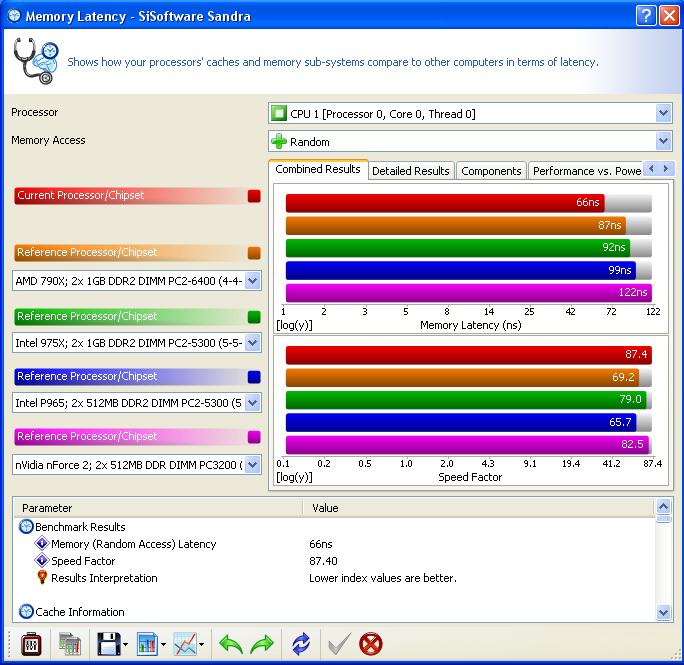Click the green back arrow icon
The image size is (684, 665).
click(x=230, y=644)
